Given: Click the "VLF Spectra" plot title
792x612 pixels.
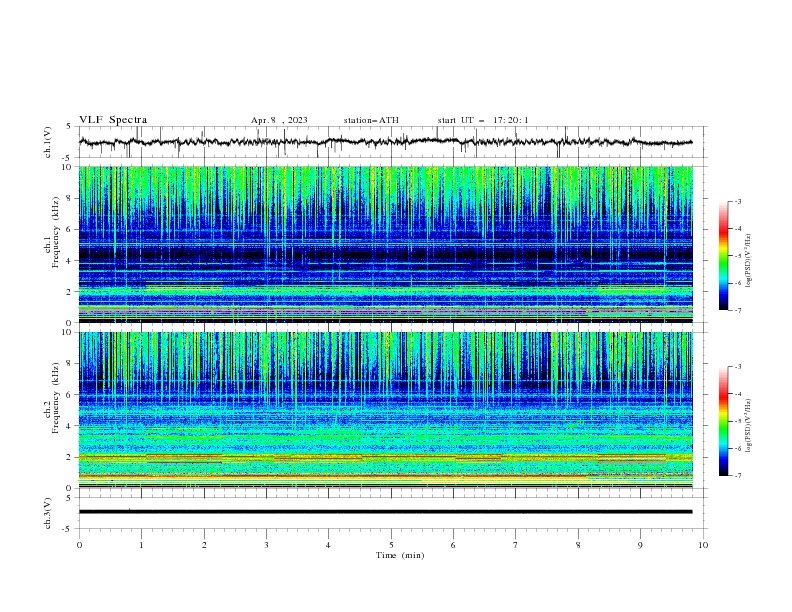Looking at the screenshot, I should tap(113, 120).
